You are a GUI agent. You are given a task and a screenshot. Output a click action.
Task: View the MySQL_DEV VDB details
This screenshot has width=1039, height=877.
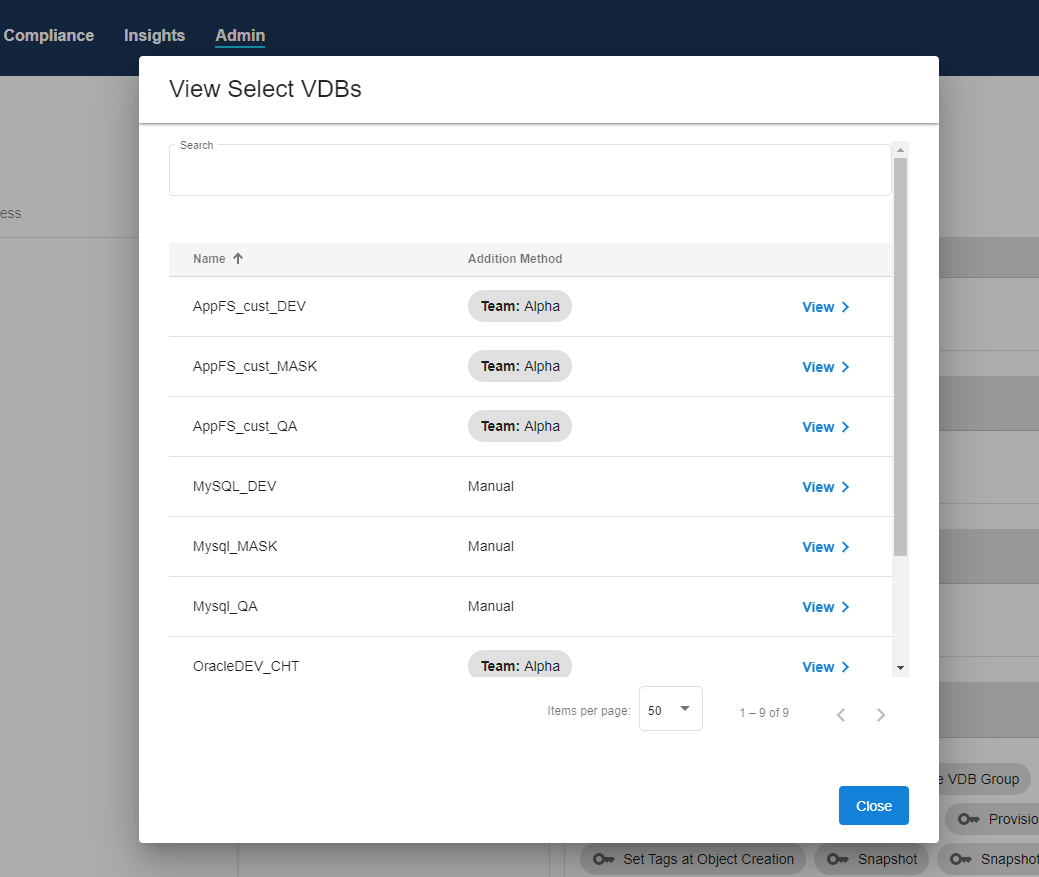click(x=818, y=487)
